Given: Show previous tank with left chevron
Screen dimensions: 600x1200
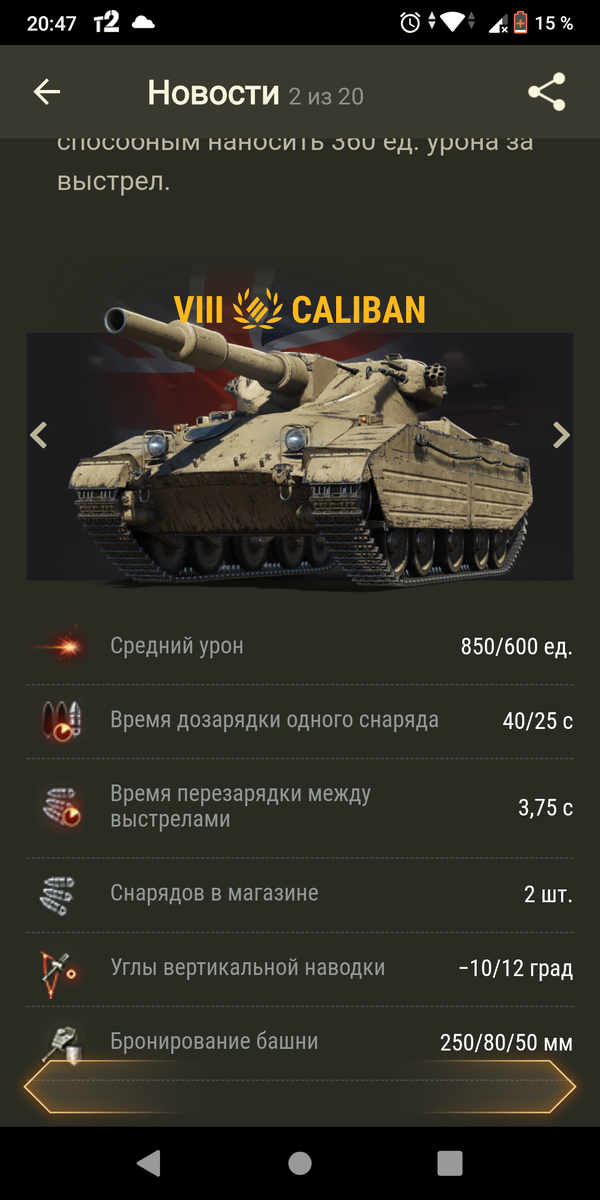Looking at the screenshot, I should [x=39, y=435].
